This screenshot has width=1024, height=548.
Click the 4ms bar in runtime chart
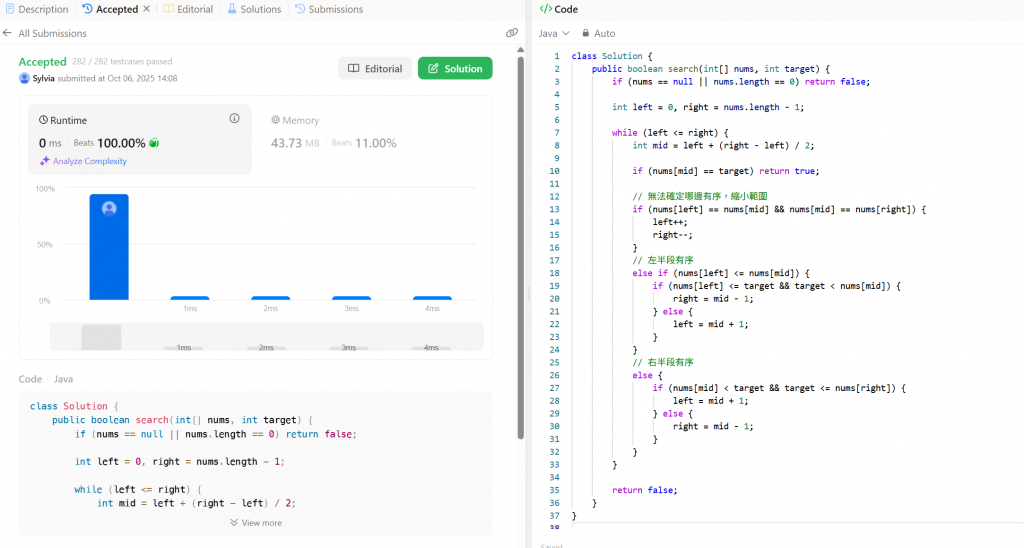(x=432, y=298)
